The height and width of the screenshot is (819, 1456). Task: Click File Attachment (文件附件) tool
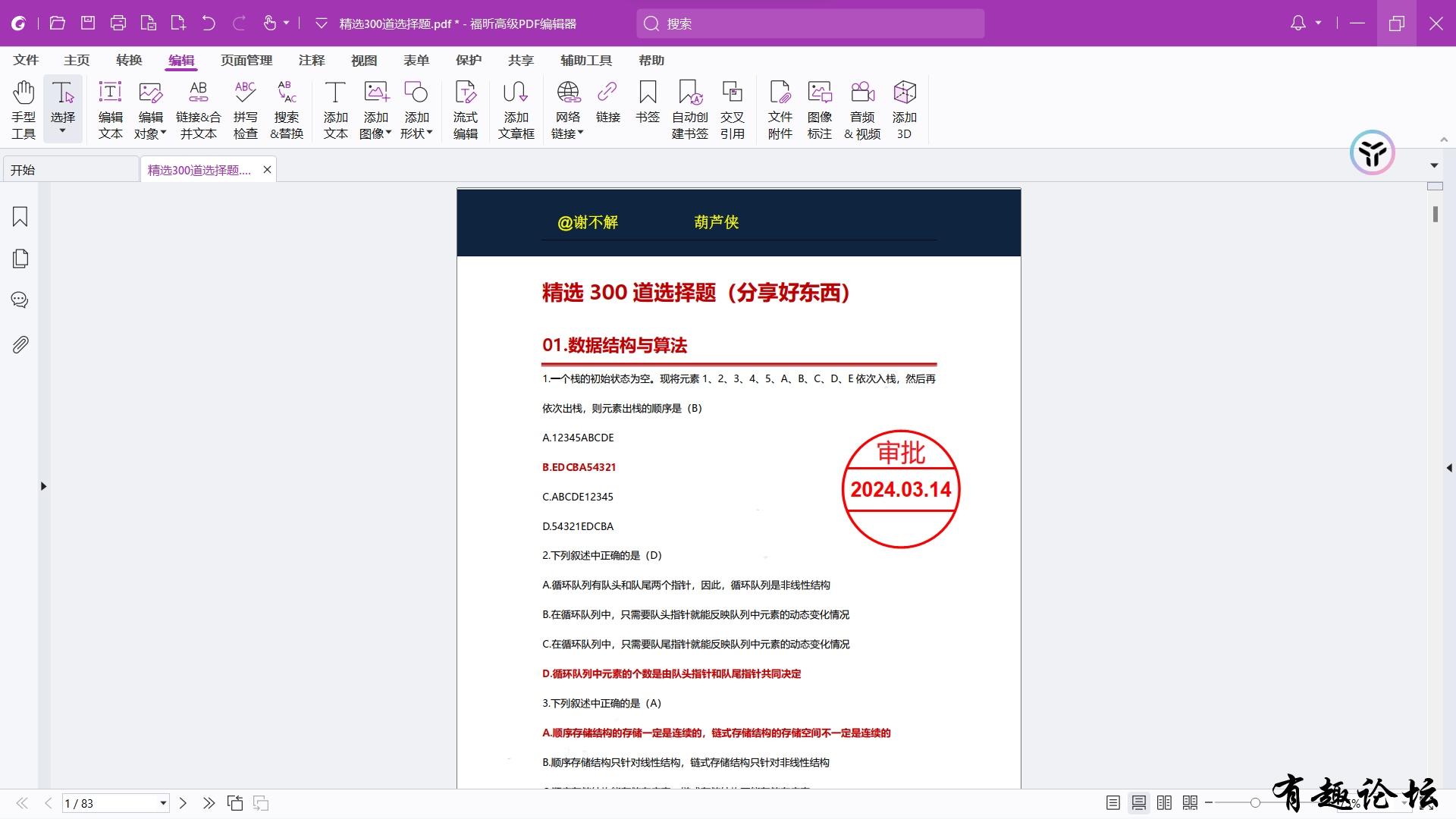tap(780, 110)
